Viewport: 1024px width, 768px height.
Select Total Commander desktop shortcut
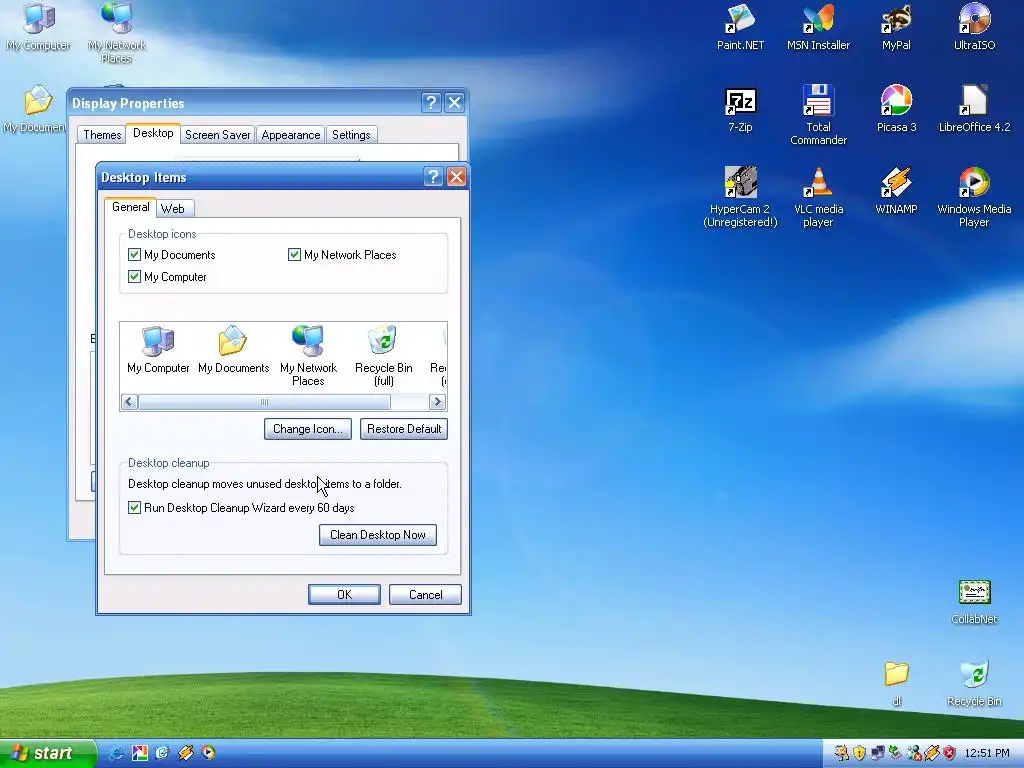[818, 115]
